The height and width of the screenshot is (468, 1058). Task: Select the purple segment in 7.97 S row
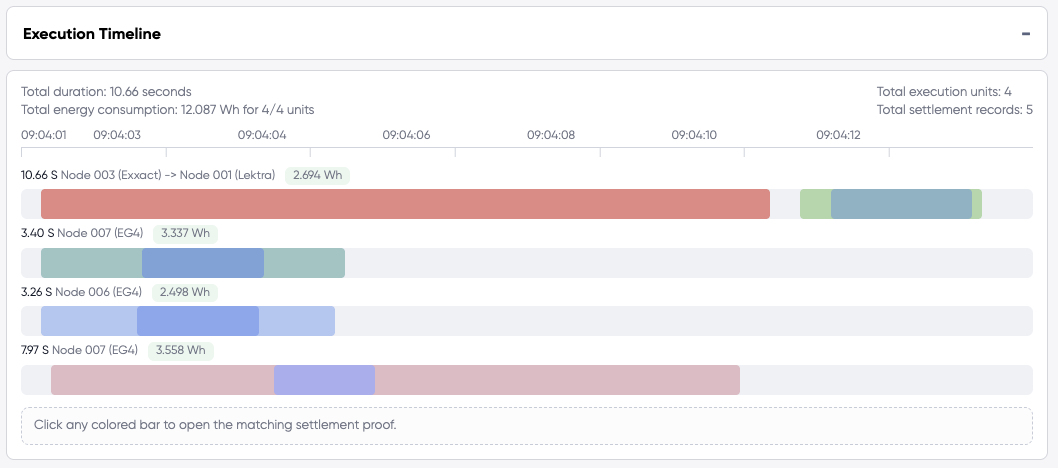click(324, 380)
